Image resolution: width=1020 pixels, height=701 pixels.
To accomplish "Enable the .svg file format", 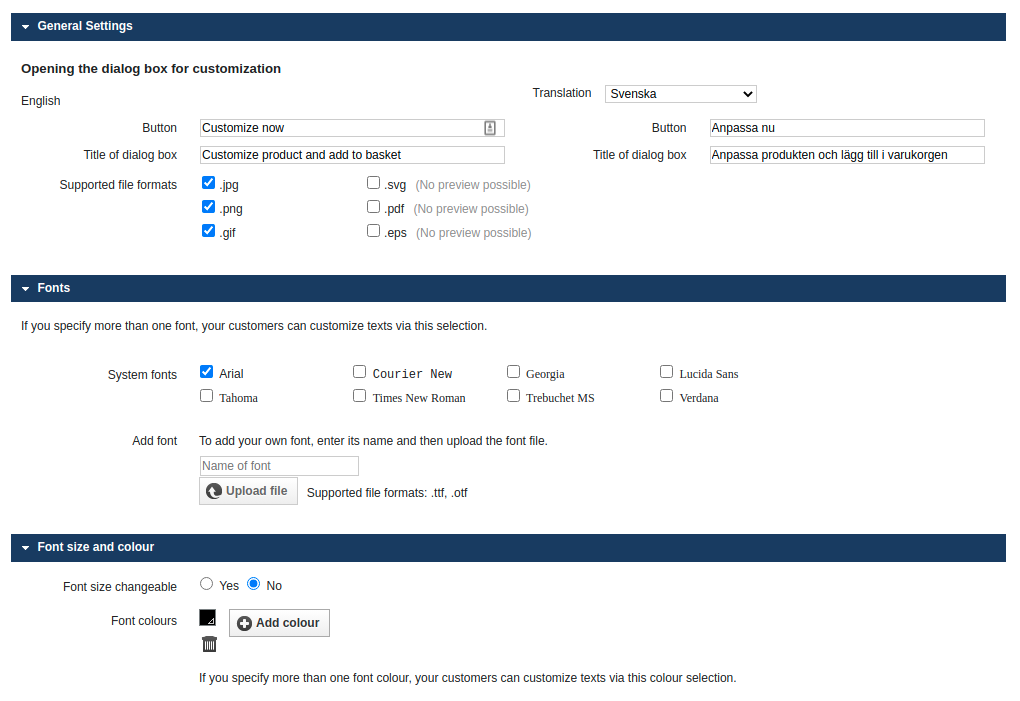I will click(x=373, y=183).
